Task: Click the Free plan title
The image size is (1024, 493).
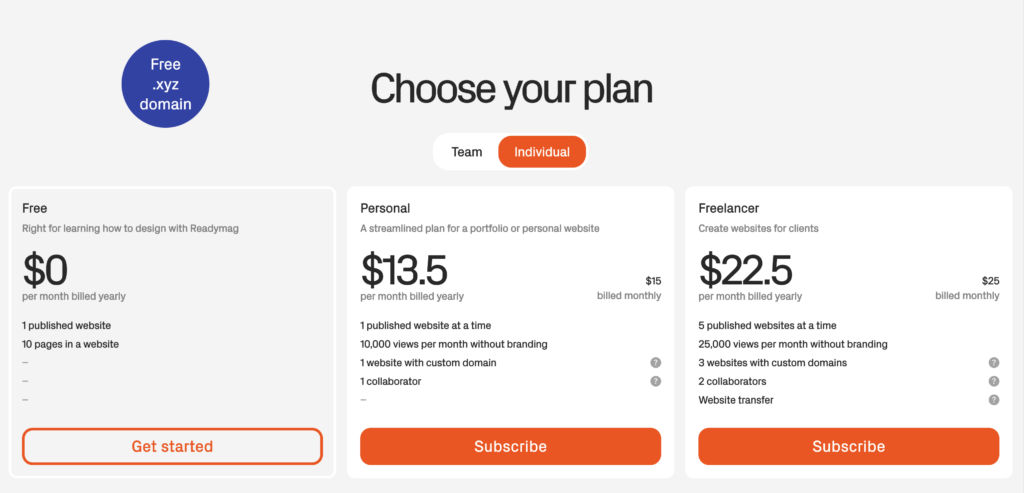Action: (35, 209)
